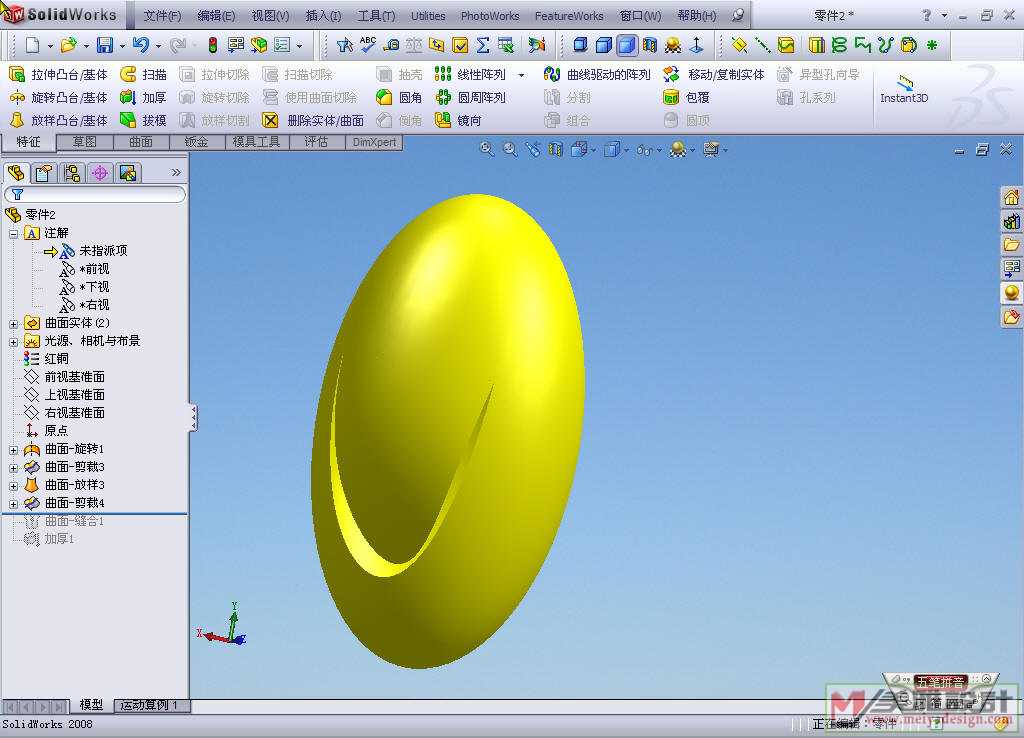This screenshot has width=1024, height=738.
Task: Switch to the 运动算例 1 bottom tab
Action: point(152,705)
